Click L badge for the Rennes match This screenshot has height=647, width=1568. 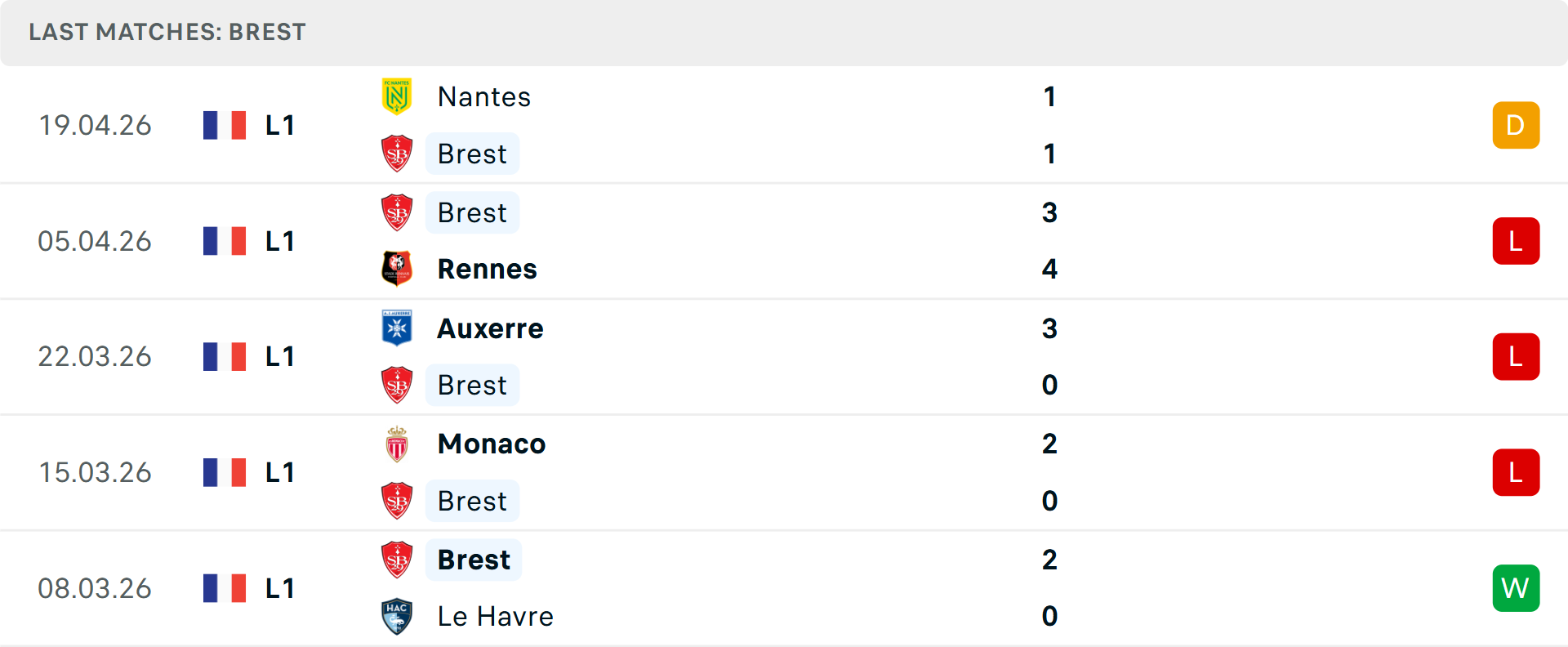[x=1516, y=241]
